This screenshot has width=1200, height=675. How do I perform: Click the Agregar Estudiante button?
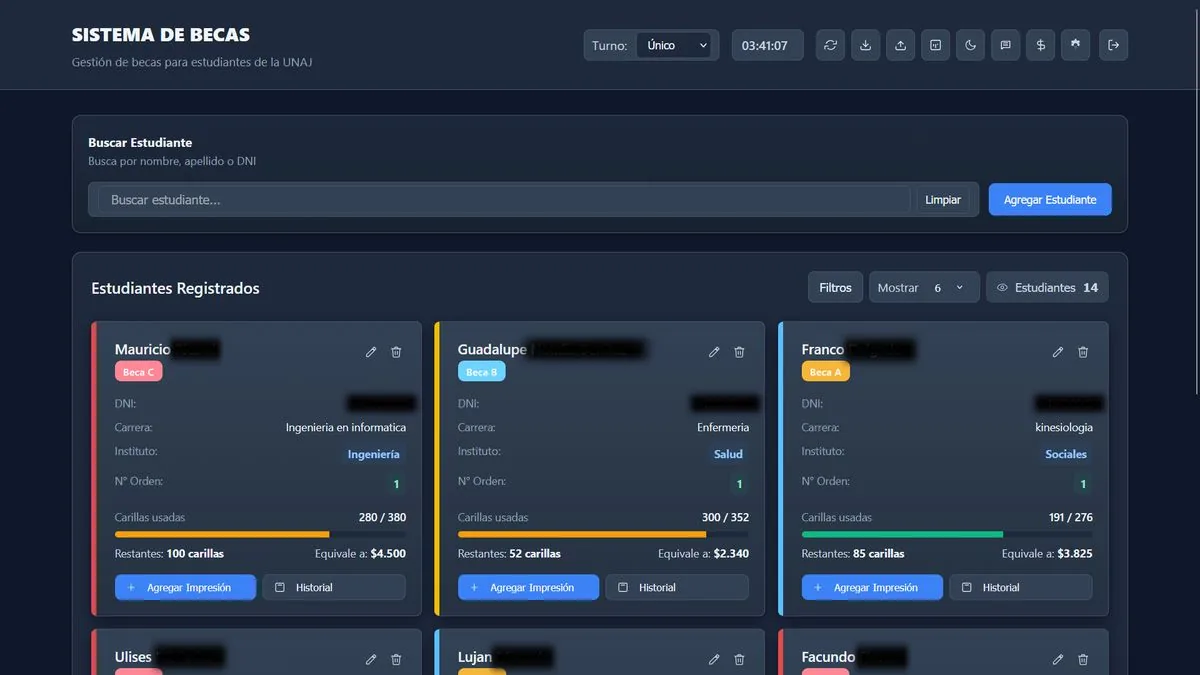(x=1050, y=200)
